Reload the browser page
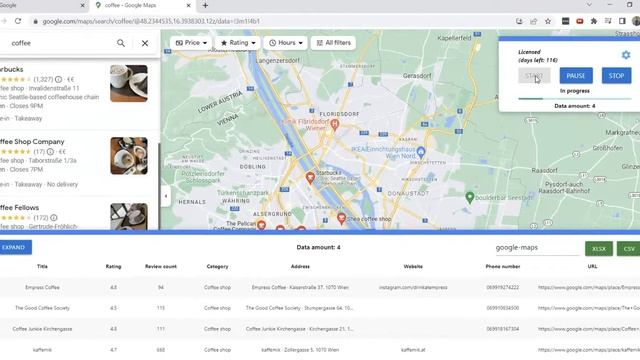 (18, 21)
